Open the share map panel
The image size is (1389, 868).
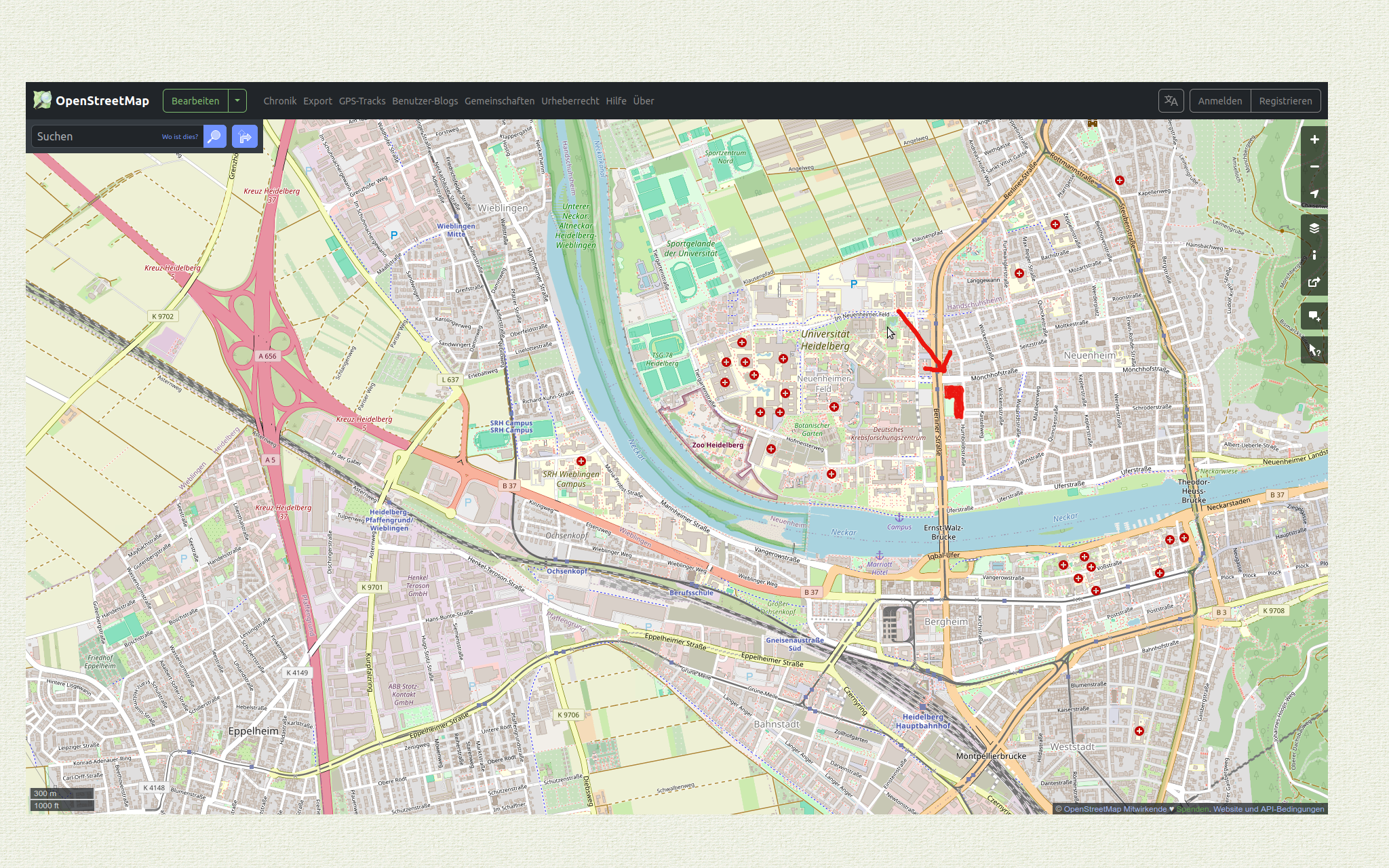pos(1314,282)
